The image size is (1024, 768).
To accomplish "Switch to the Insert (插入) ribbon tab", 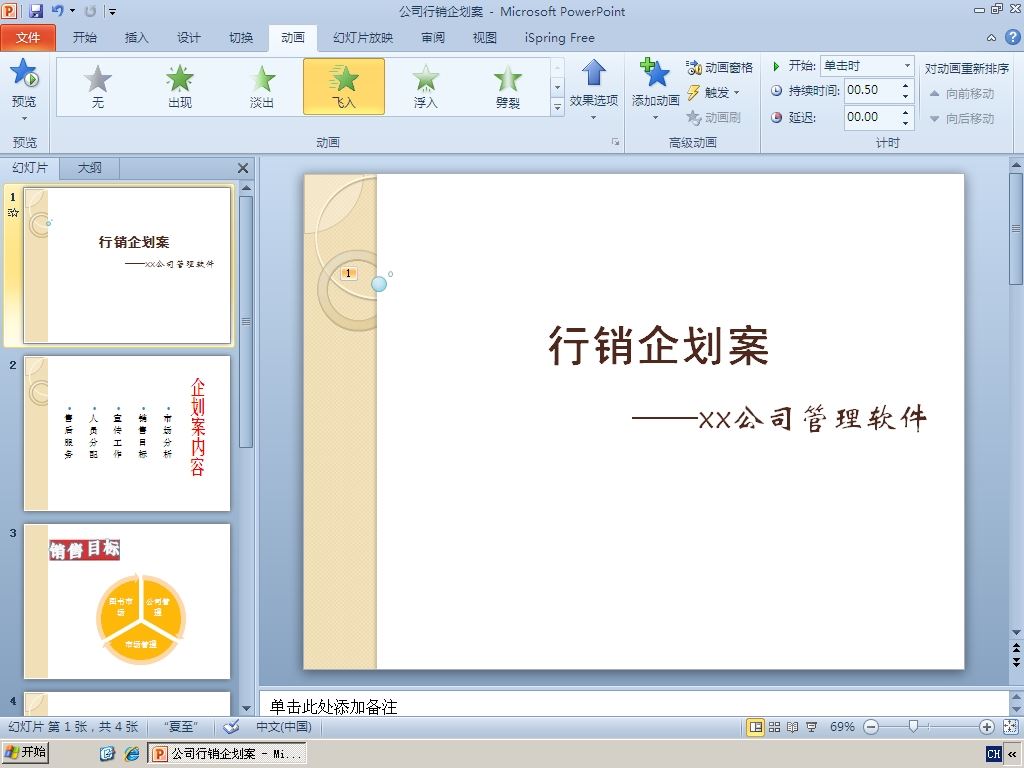I will click(x=136, y=38).
